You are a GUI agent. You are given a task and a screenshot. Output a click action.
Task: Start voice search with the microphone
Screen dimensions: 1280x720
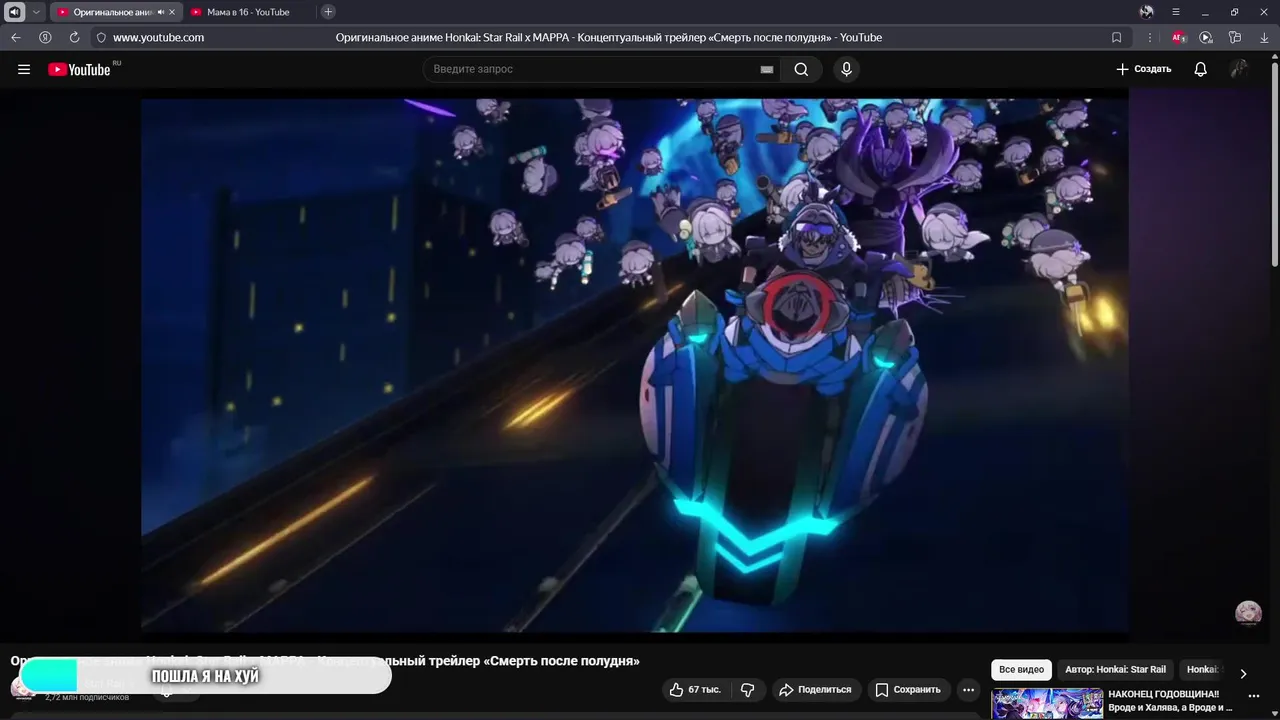(x=846, y=69)
